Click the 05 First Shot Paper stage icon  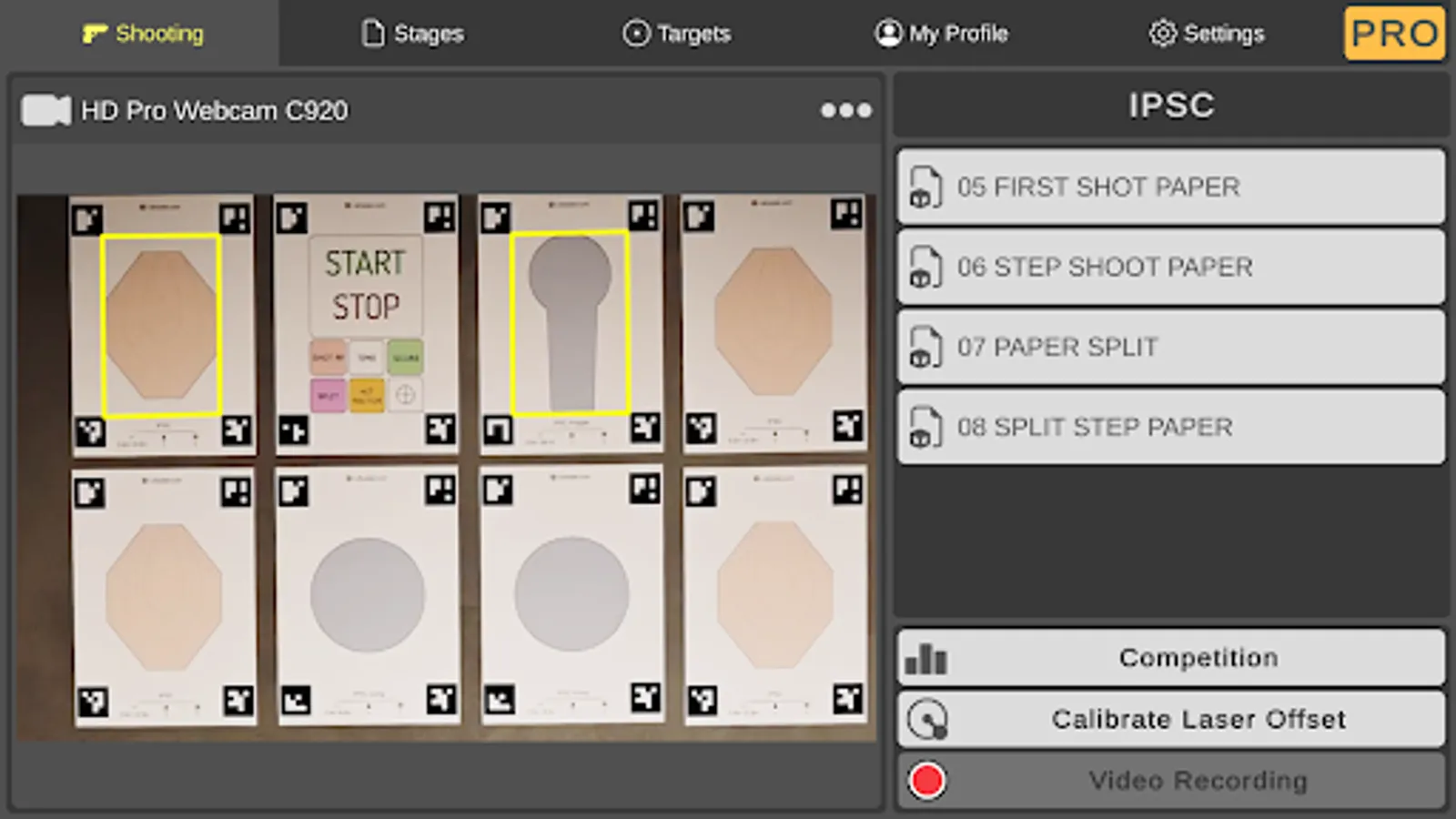click(925, 187)
